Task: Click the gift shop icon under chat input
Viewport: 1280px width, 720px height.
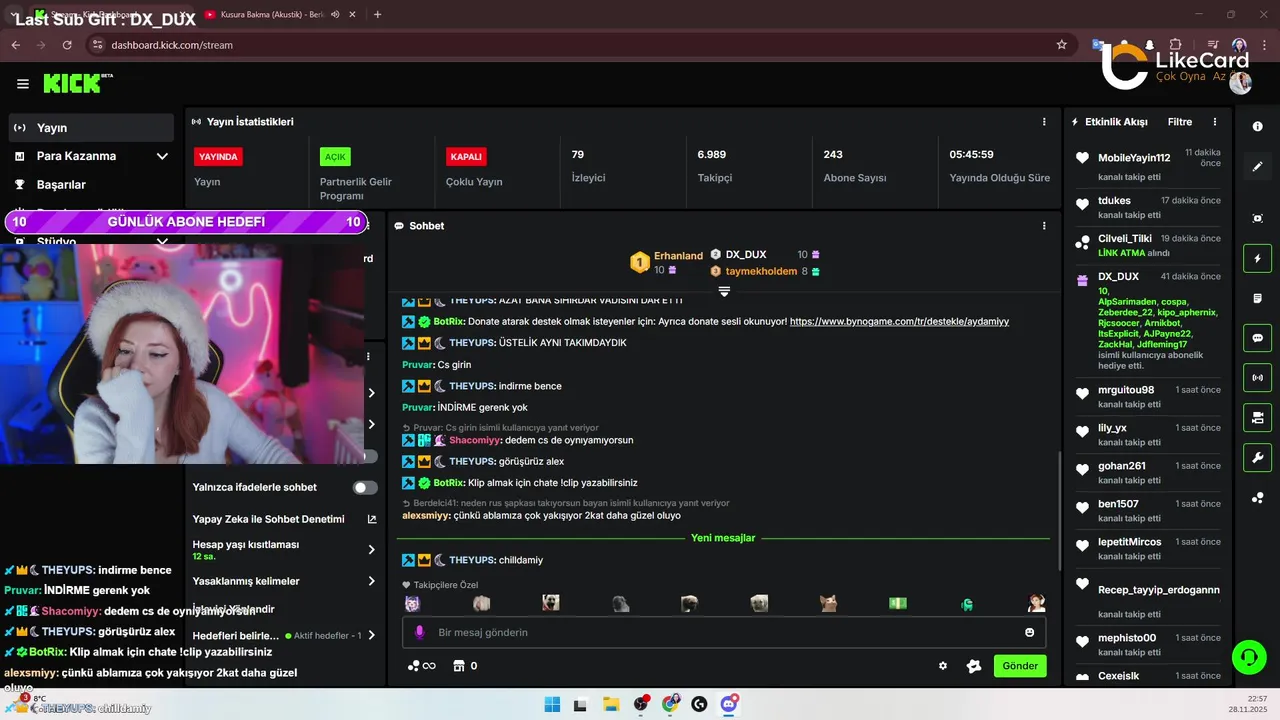Action: 459,666
